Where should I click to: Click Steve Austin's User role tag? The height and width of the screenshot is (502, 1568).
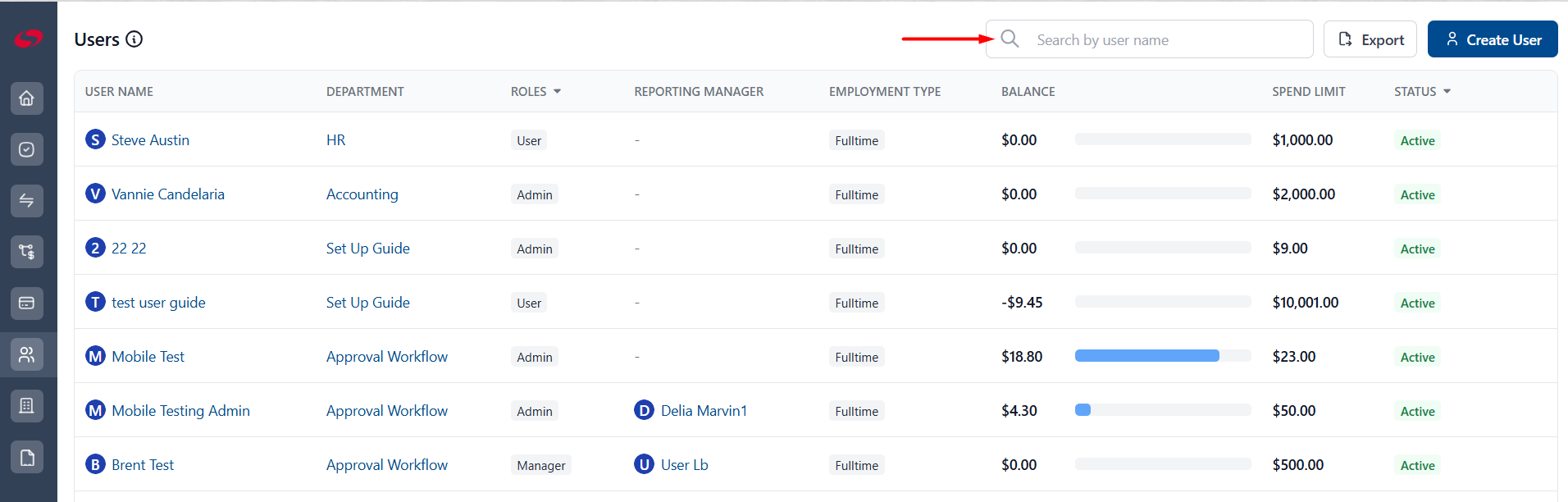pos(529,140)
